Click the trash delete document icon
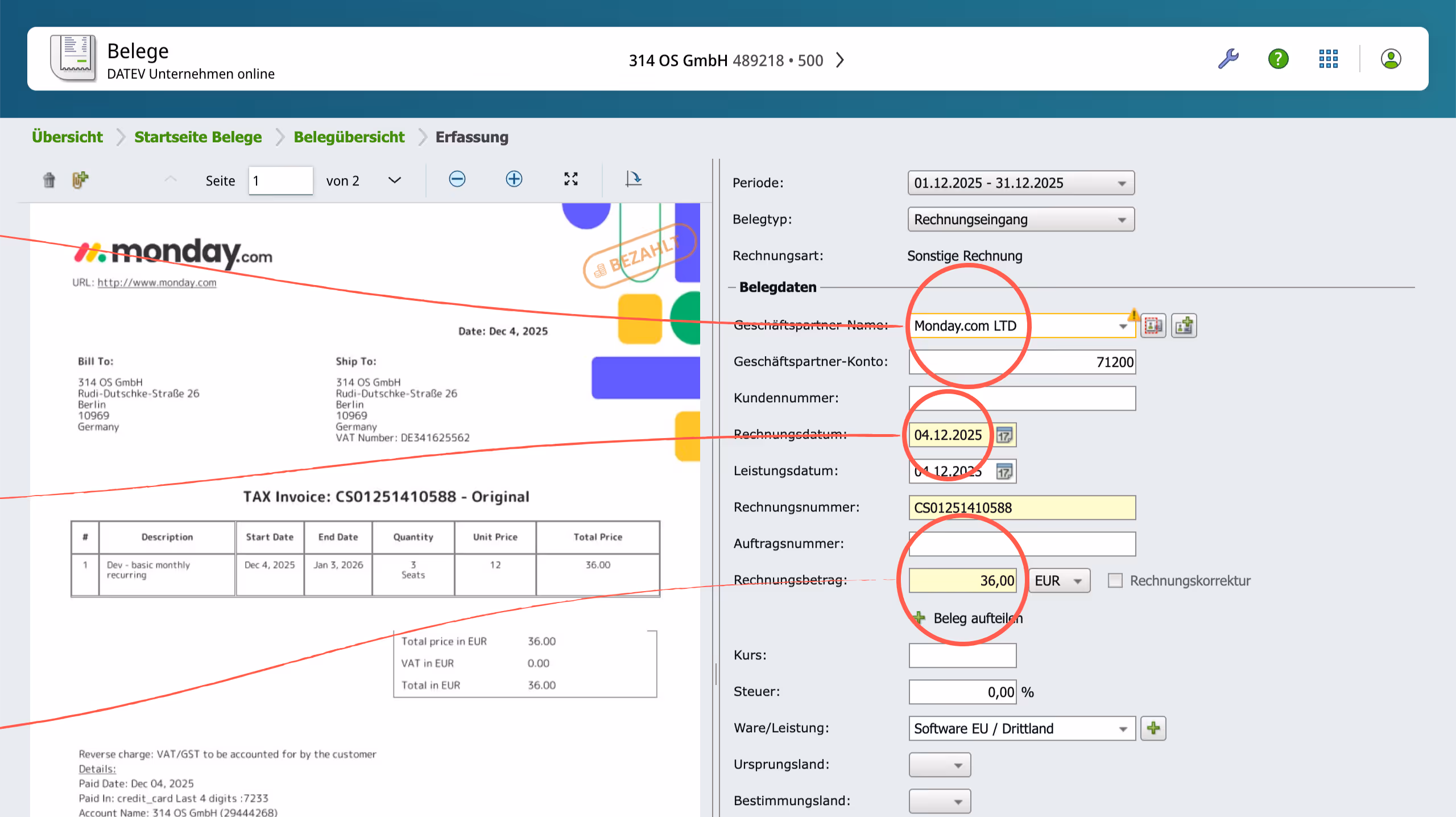Viewport: 1456px width, 817px height. click(49, 180)
